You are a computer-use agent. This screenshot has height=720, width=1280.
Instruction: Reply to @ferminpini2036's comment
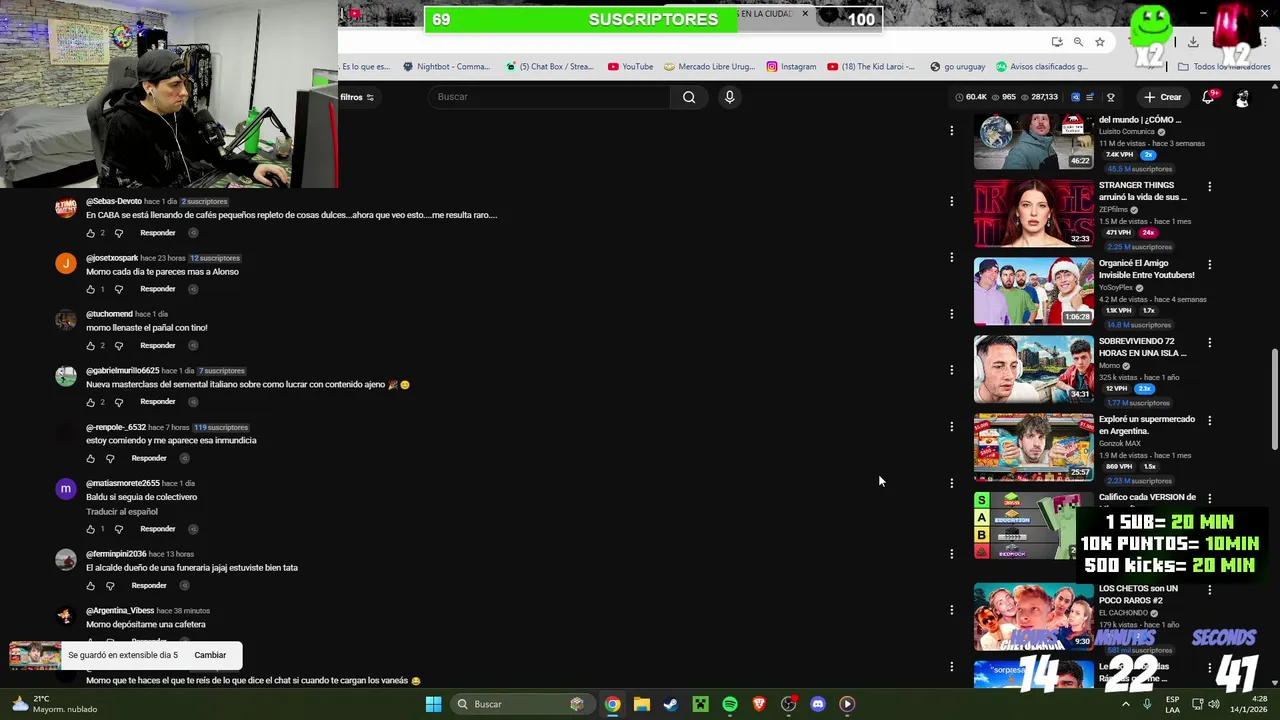pyautogui.click(x=149, y=585)
